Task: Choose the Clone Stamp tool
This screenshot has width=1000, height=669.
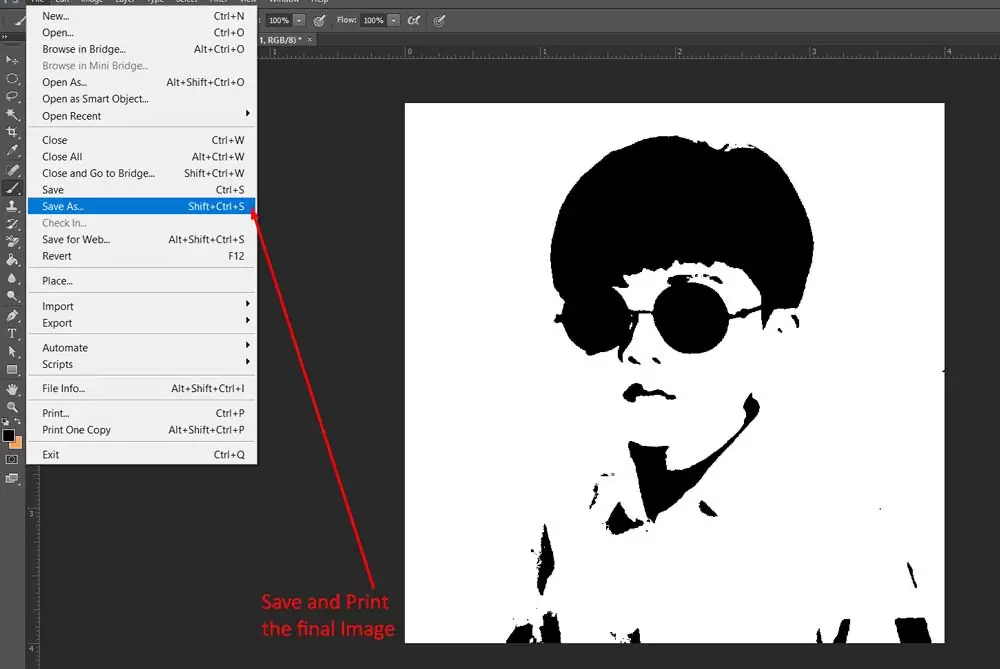Action: click(12, 205)
